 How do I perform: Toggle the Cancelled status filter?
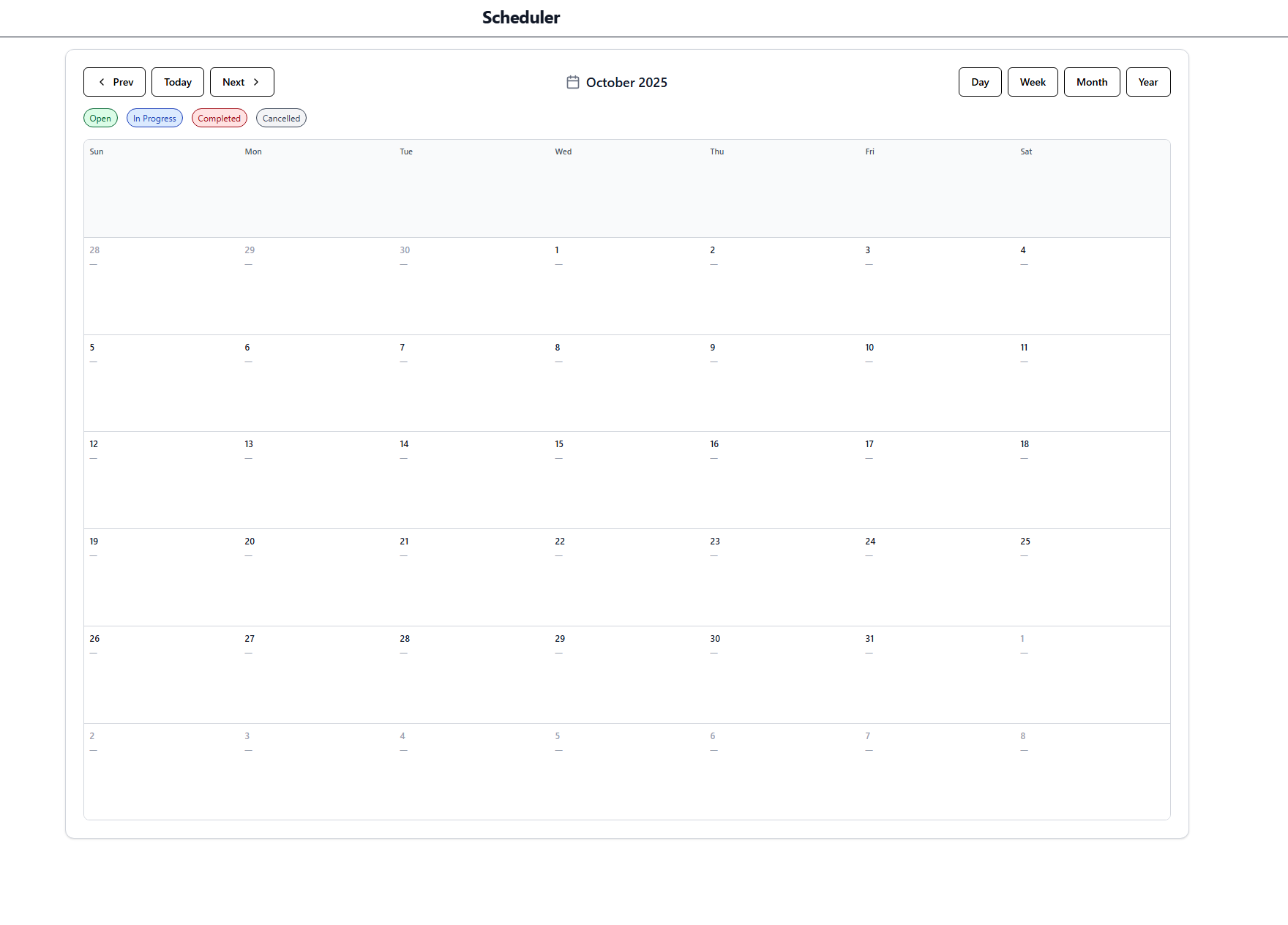(281, 118)
